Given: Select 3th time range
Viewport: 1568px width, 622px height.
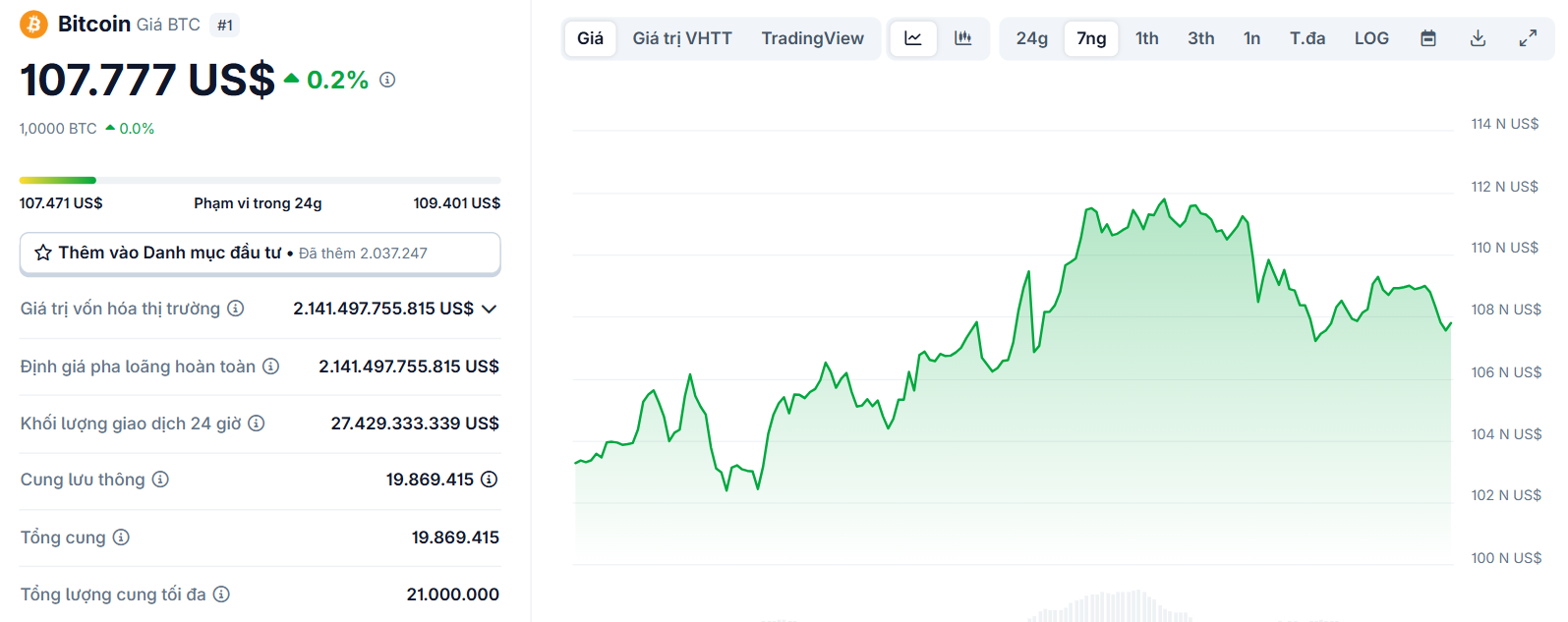Looking at the screenshot, I should point(1201,38).
